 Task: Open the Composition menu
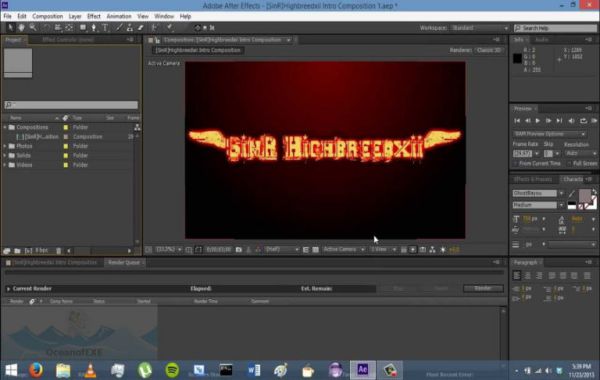tap(47, 16)
